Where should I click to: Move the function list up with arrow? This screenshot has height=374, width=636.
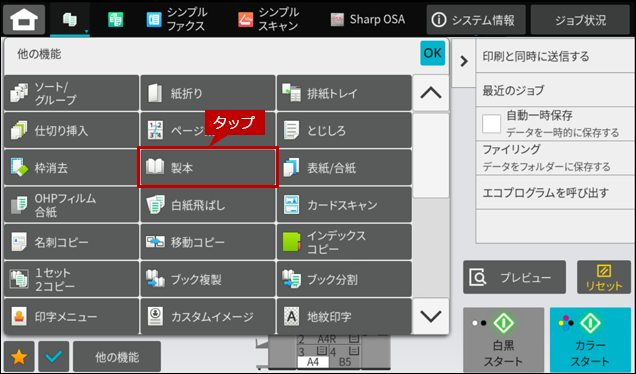[x=431, y=93]
